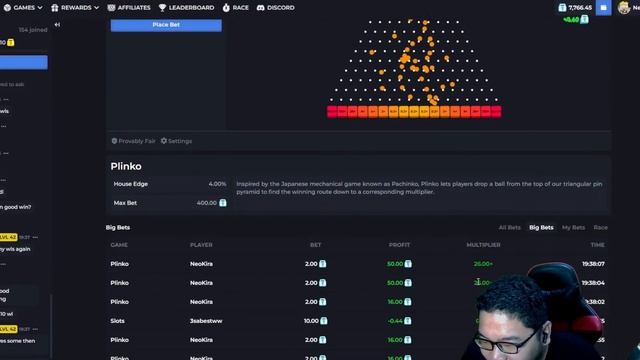Click the 19:38:07 row profit 50.00
Screen dimensions: 640x360
click(x=395, y=264)
